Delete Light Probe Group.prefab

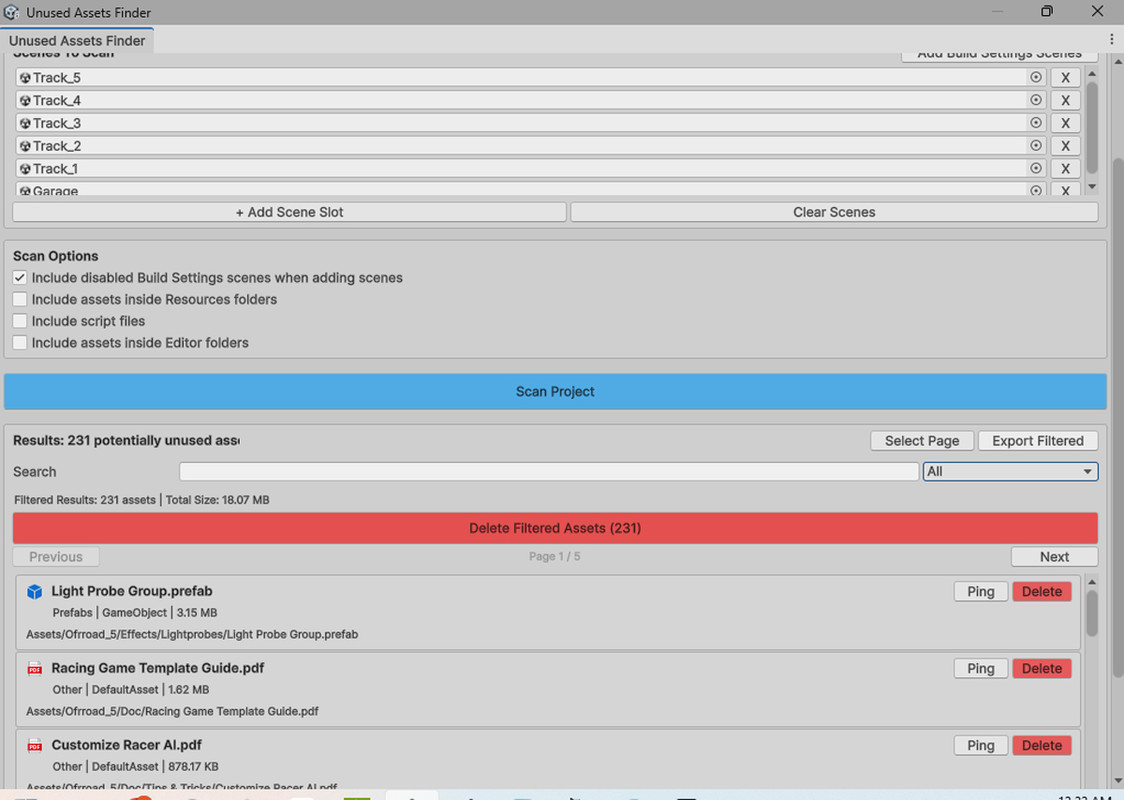click(1042, 591)
